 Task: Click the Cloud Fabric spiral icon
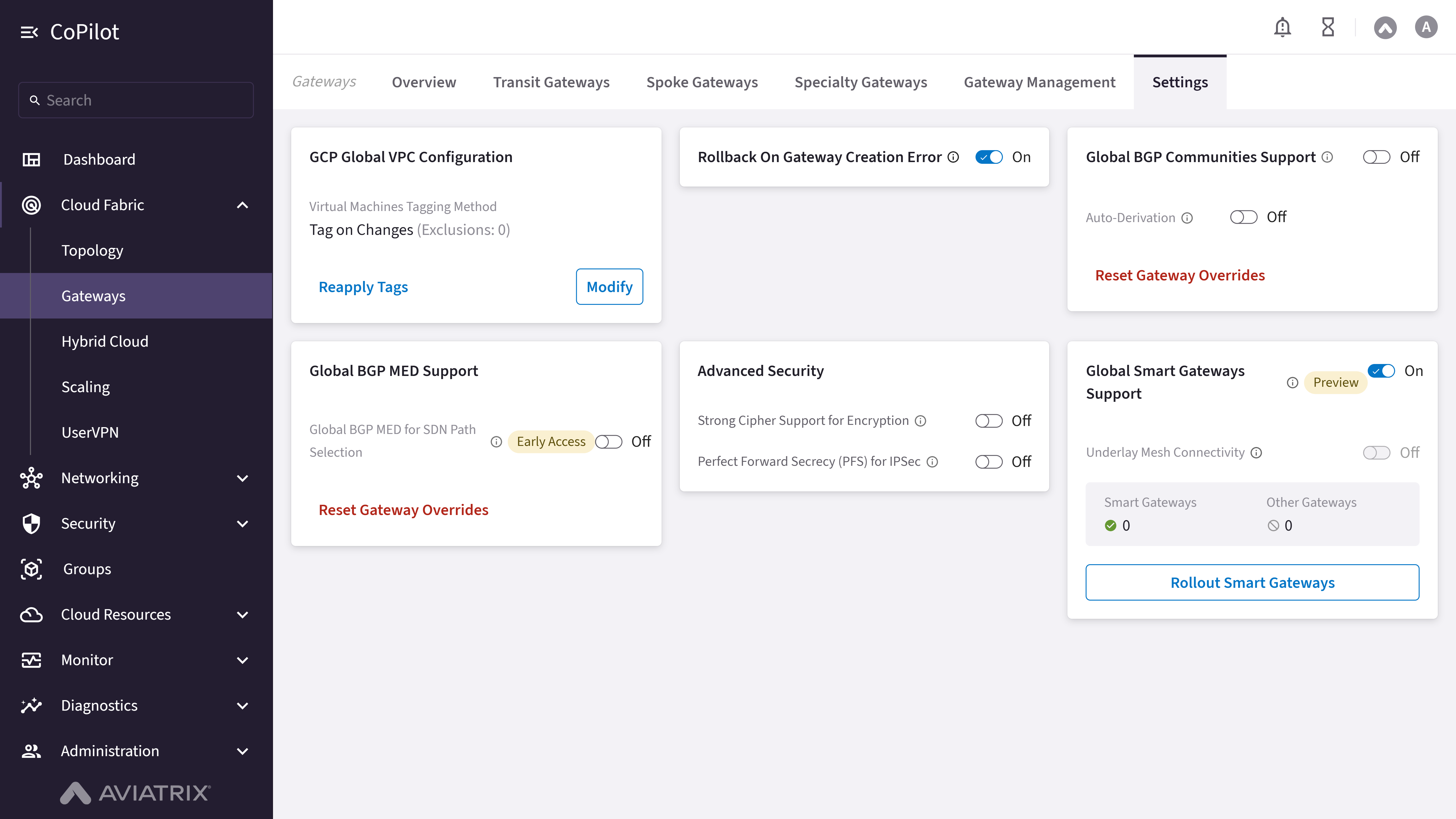(x=31, y=205)
